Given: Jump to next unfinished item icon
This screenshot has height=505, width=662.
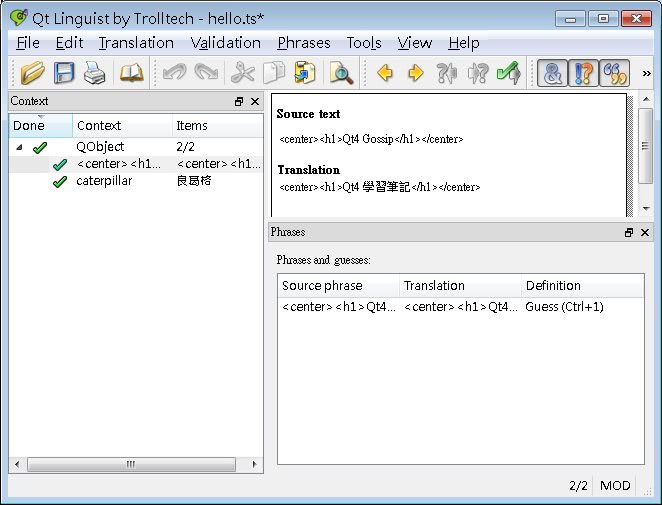Looking at the screenshot, I should 478,73.
